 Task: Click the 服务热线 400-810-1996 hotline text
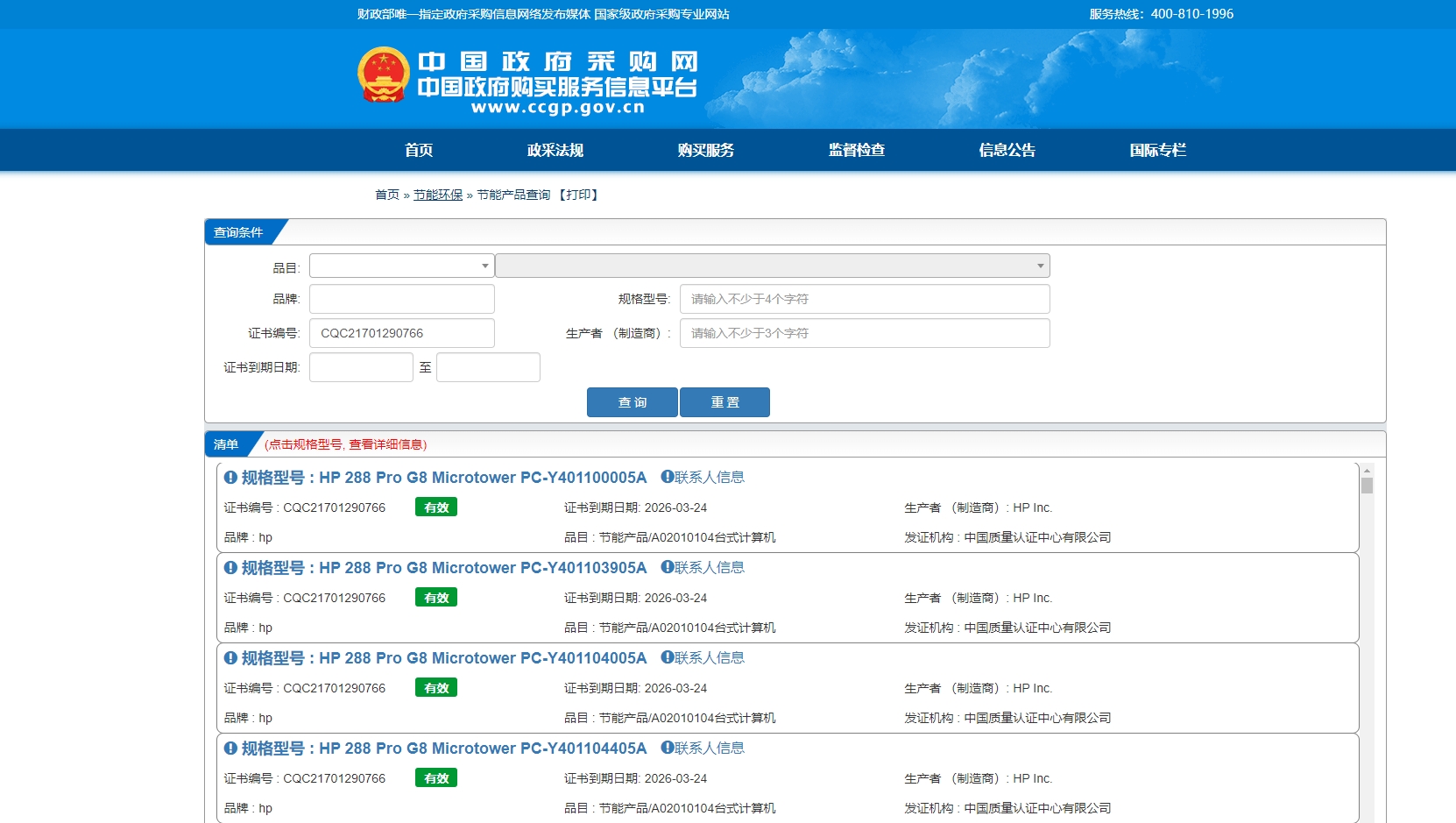pyautogui.click(x=1162, y=14)
